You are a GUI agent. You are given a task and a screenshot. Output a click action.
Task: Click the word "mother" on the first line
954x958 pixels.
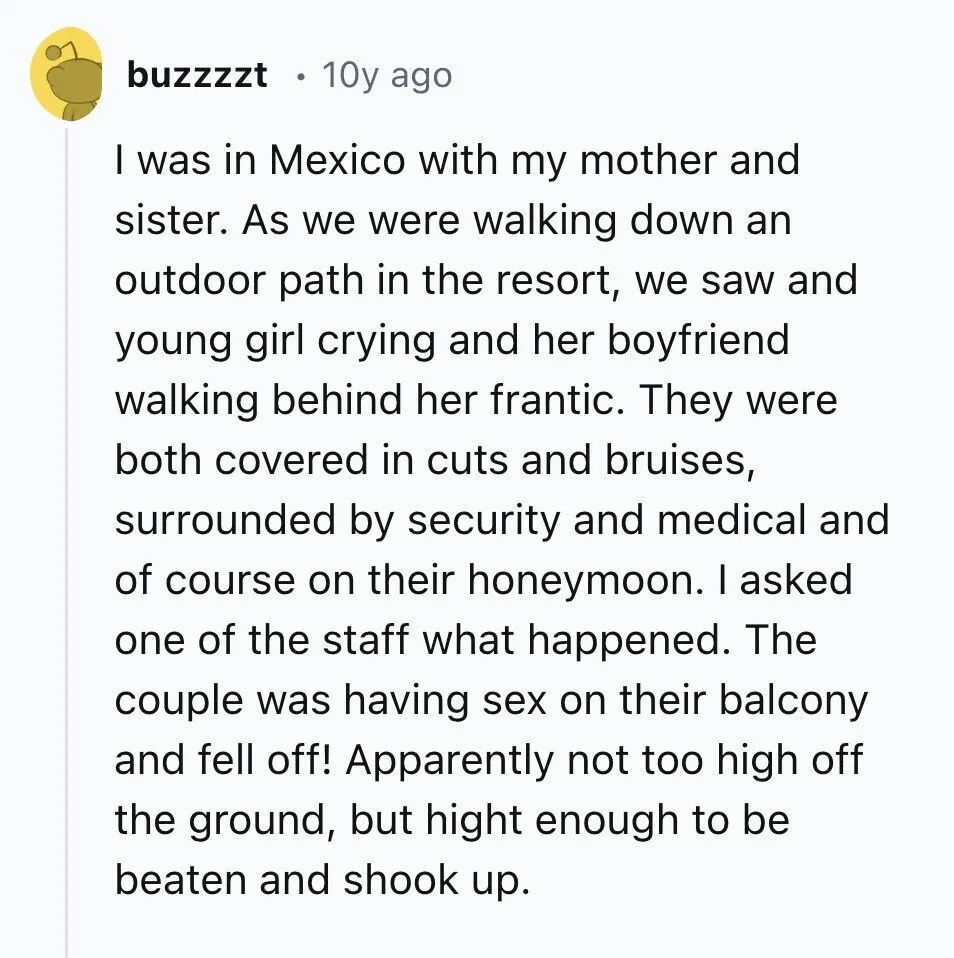[x=647, y=160]
